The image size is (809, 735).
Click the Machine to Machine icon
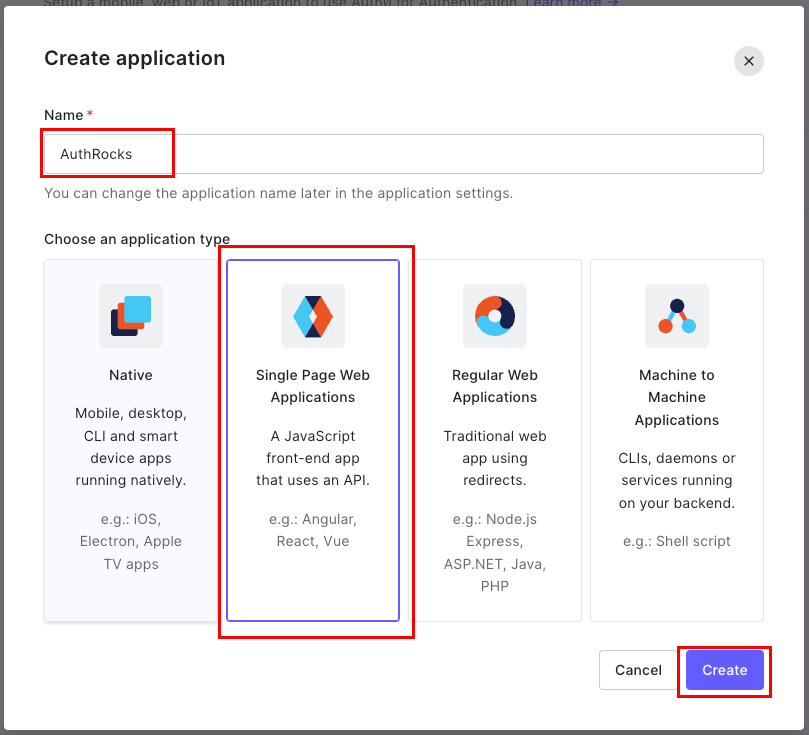[677, 316]
